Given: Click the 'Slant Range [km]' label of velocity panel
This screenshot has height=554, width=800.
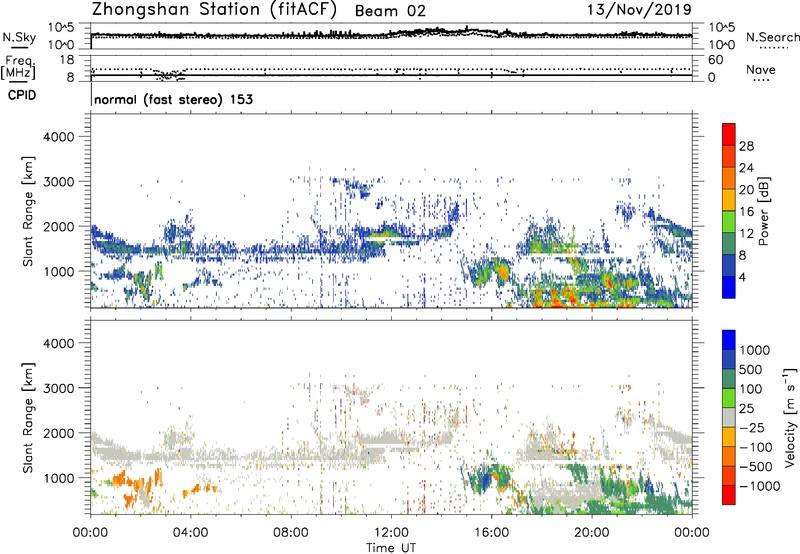Looking at the screenshot, I should click(x=28, y=417).
